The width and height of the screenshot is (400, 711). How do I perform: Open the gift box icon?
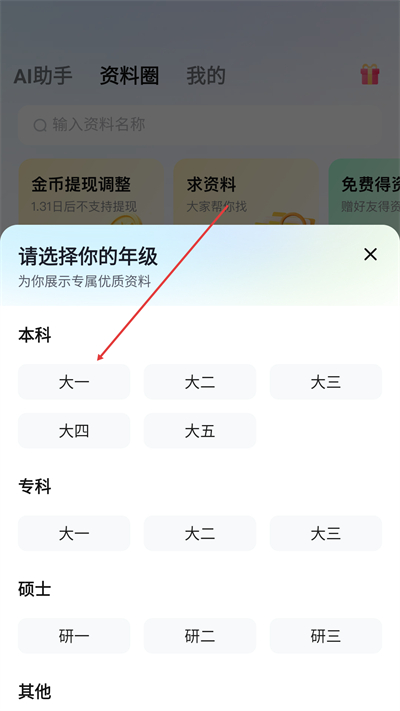[x=370, y=74]
